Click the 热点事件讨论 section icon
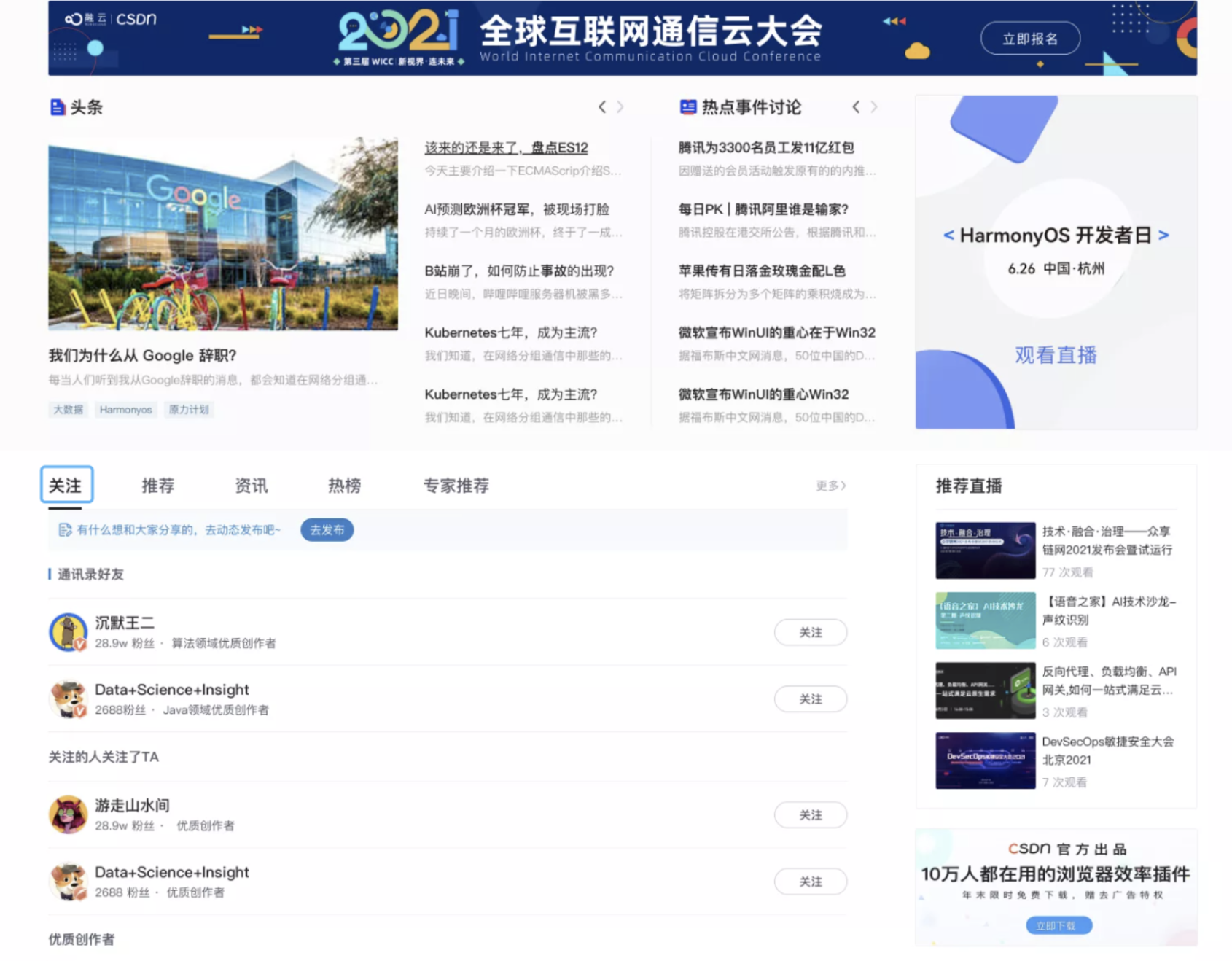The width and height of the screenshot is (1232, 961). [687, 107]
